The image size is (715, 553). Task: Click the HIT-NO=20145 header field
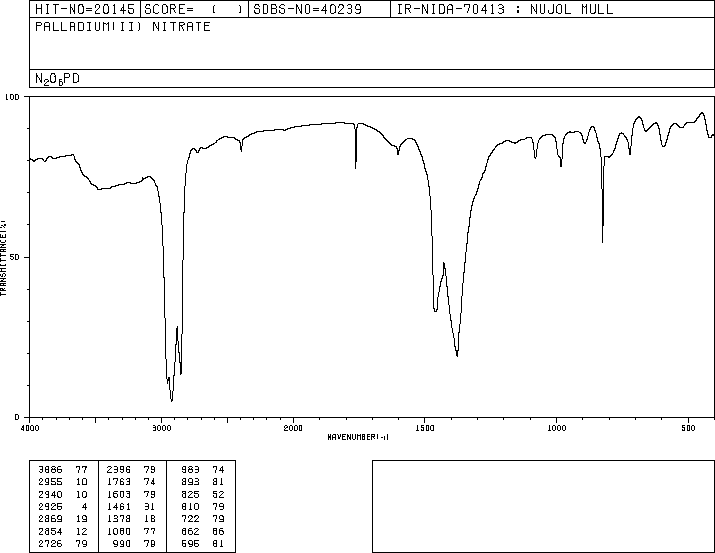(x=85, y=9)
